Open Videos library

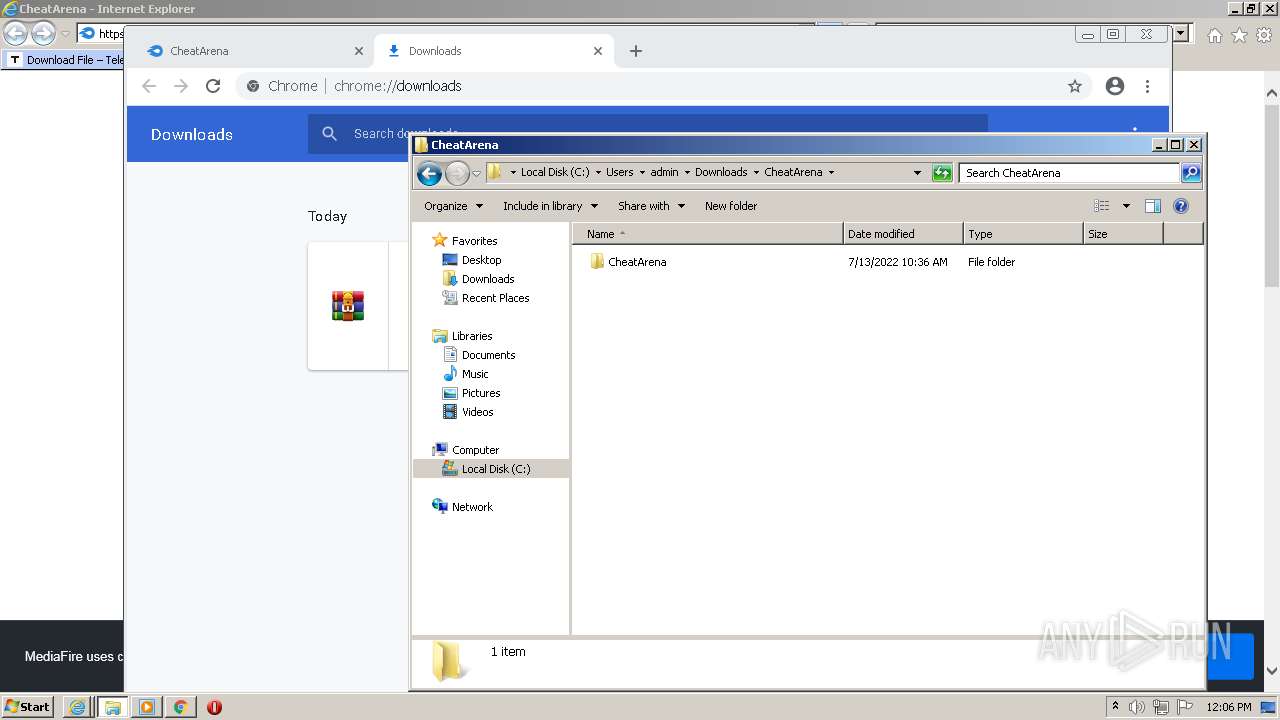pos(477,412)
